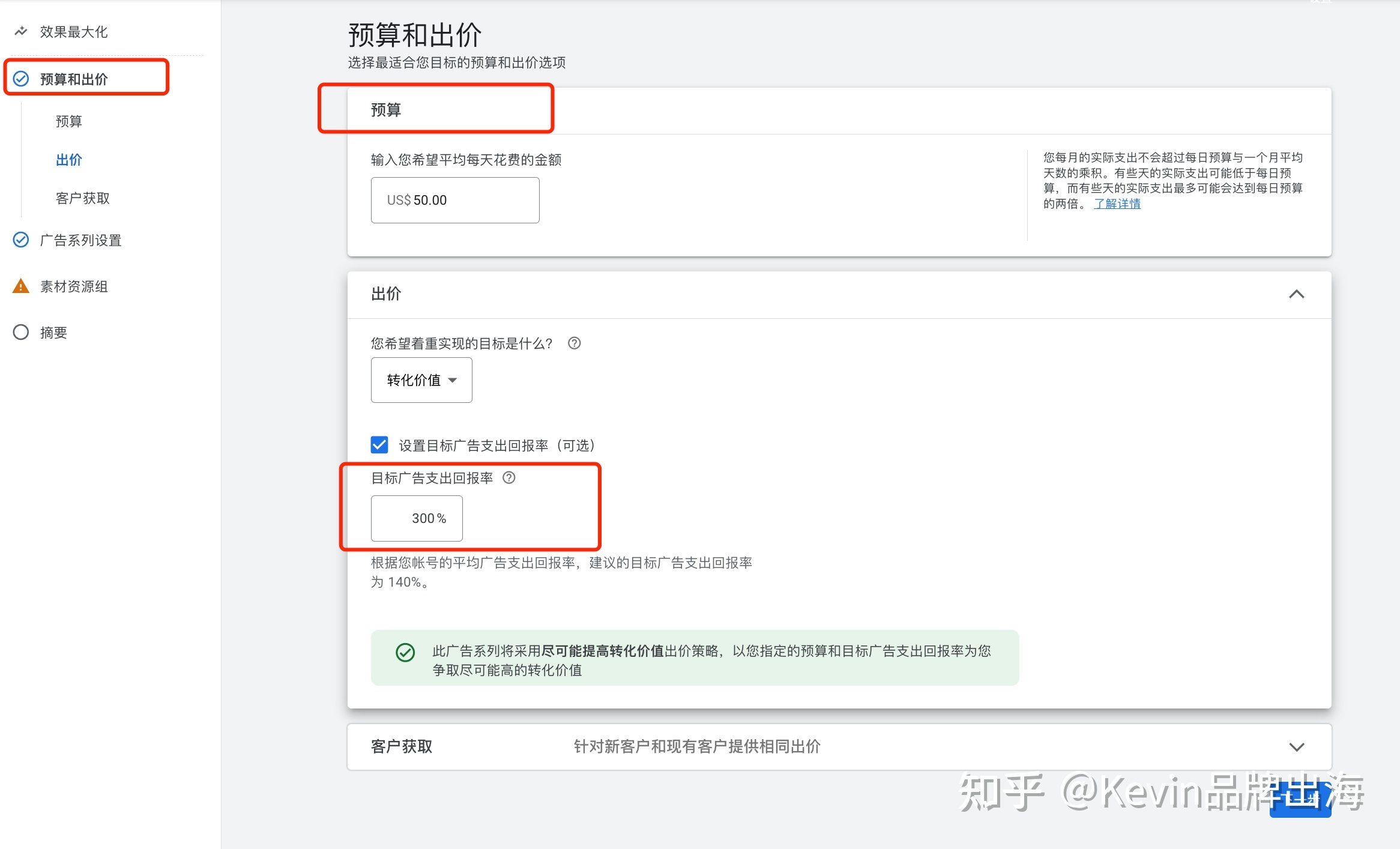Click the daily budget US$ 50.00 field
1400x849 pixels.
455,200
